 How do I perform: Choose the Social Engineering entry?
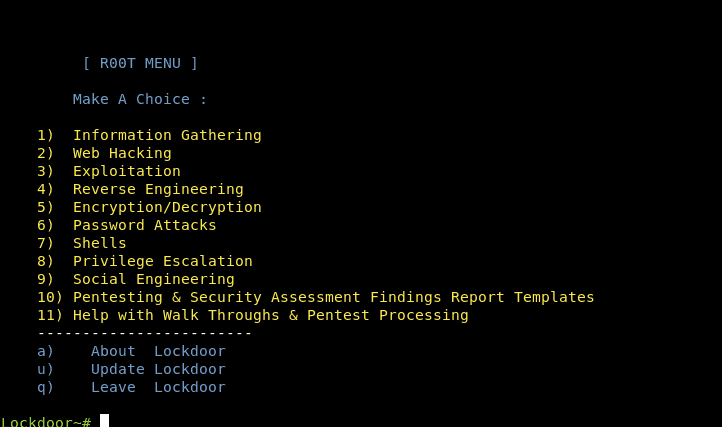154,279
